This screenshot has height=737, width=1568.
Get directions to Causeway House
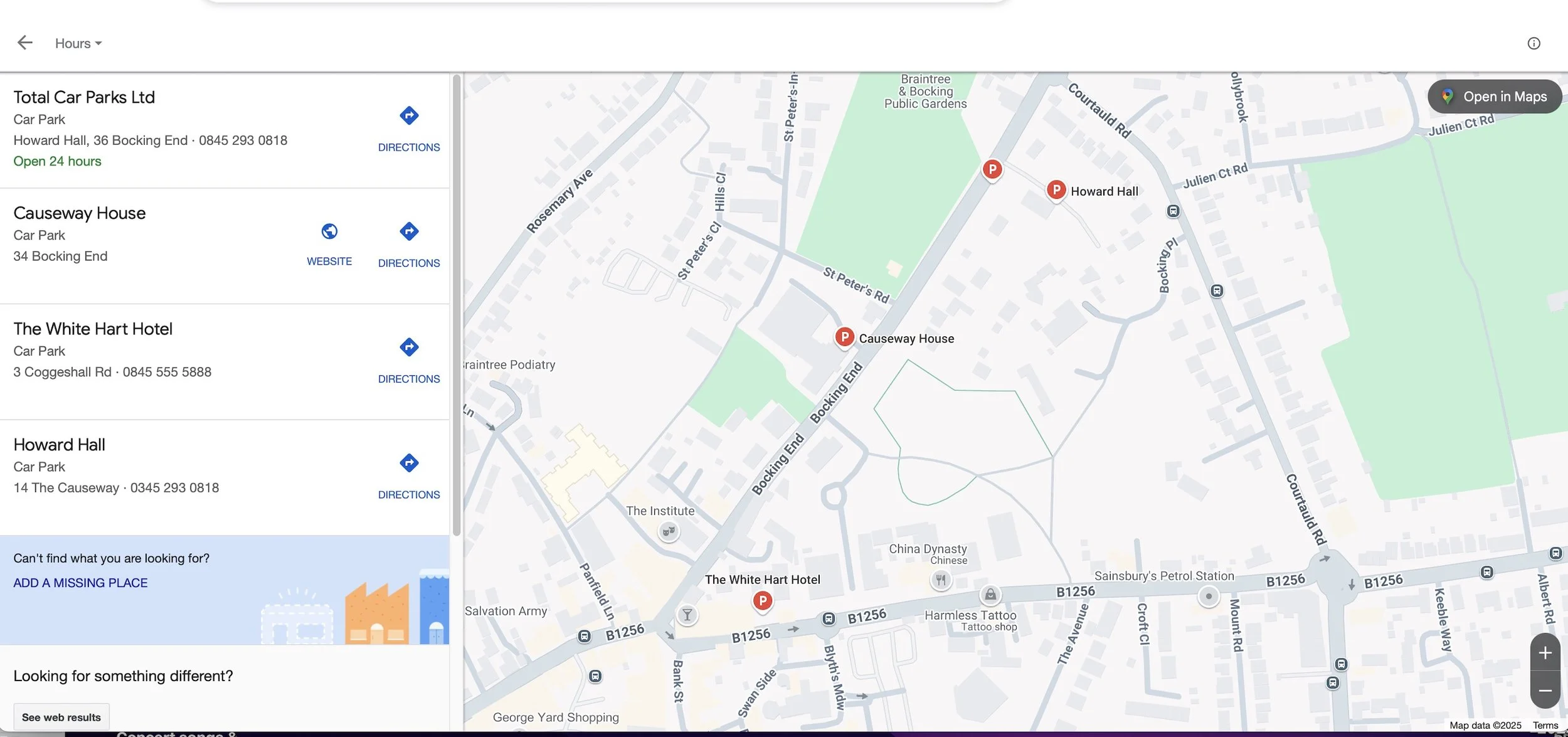click(x=409, y=243)
